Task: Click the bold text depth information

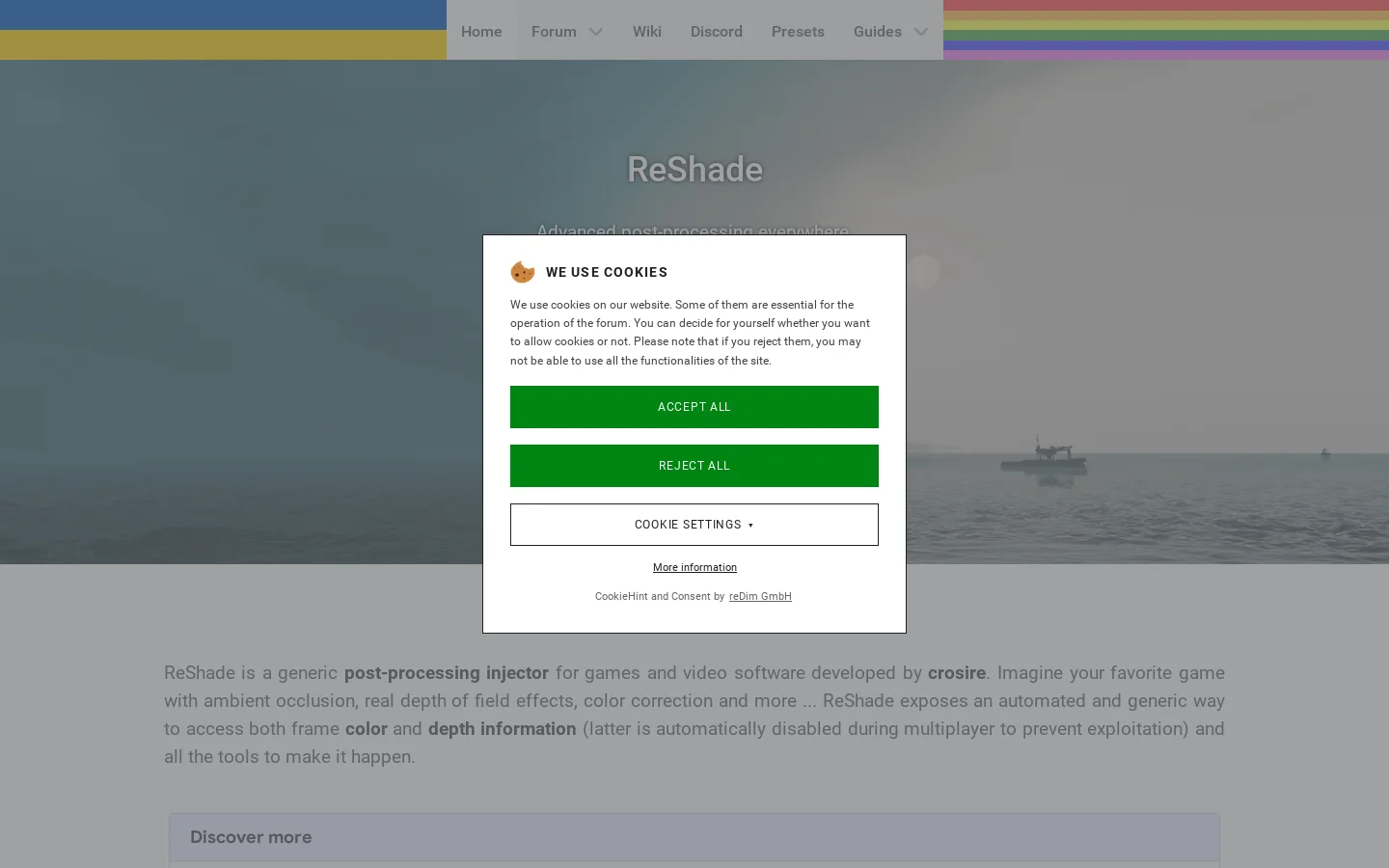Action: pyautogui.click(x=503, y=728)
